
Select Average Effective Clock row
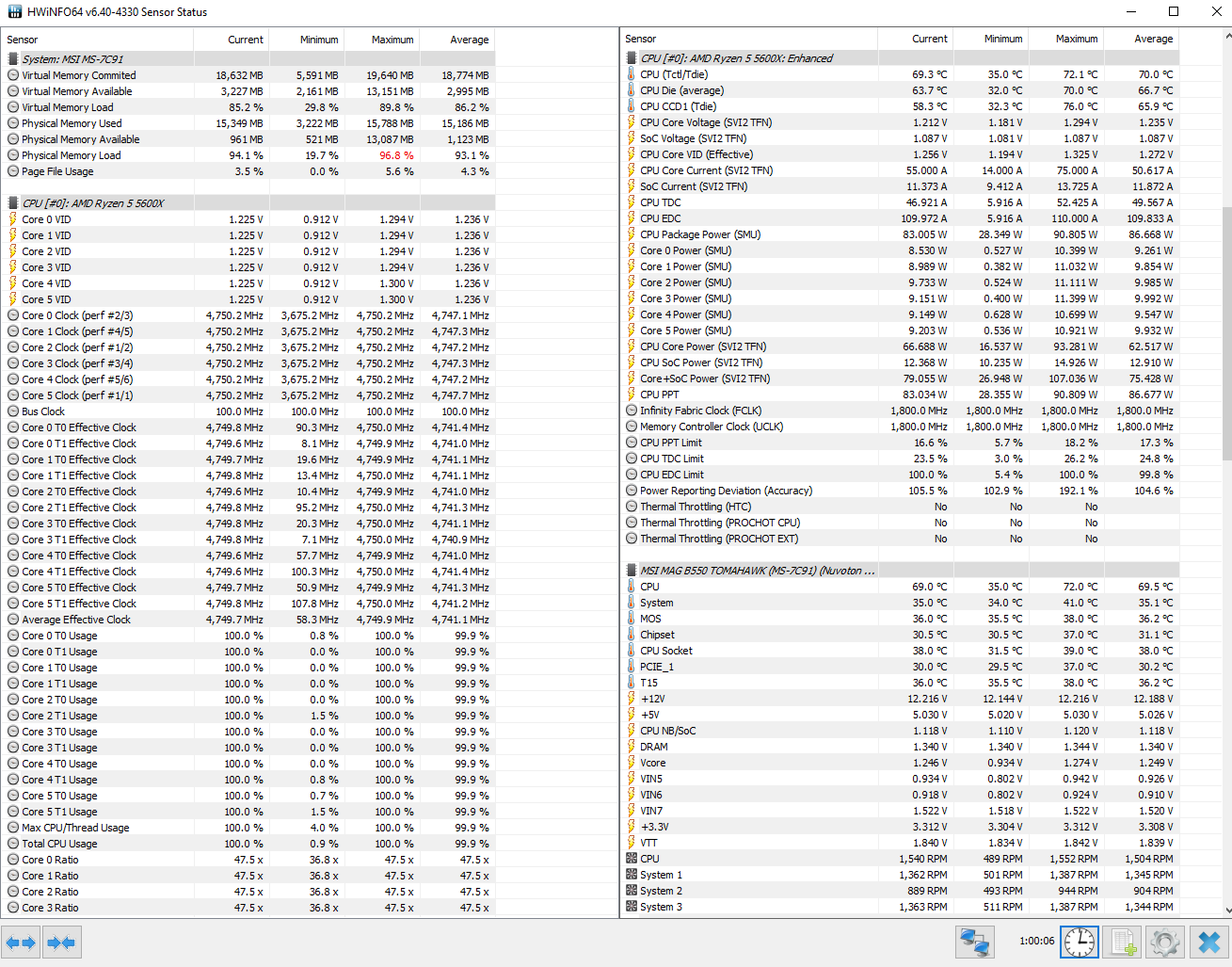(x=248, y=620)
